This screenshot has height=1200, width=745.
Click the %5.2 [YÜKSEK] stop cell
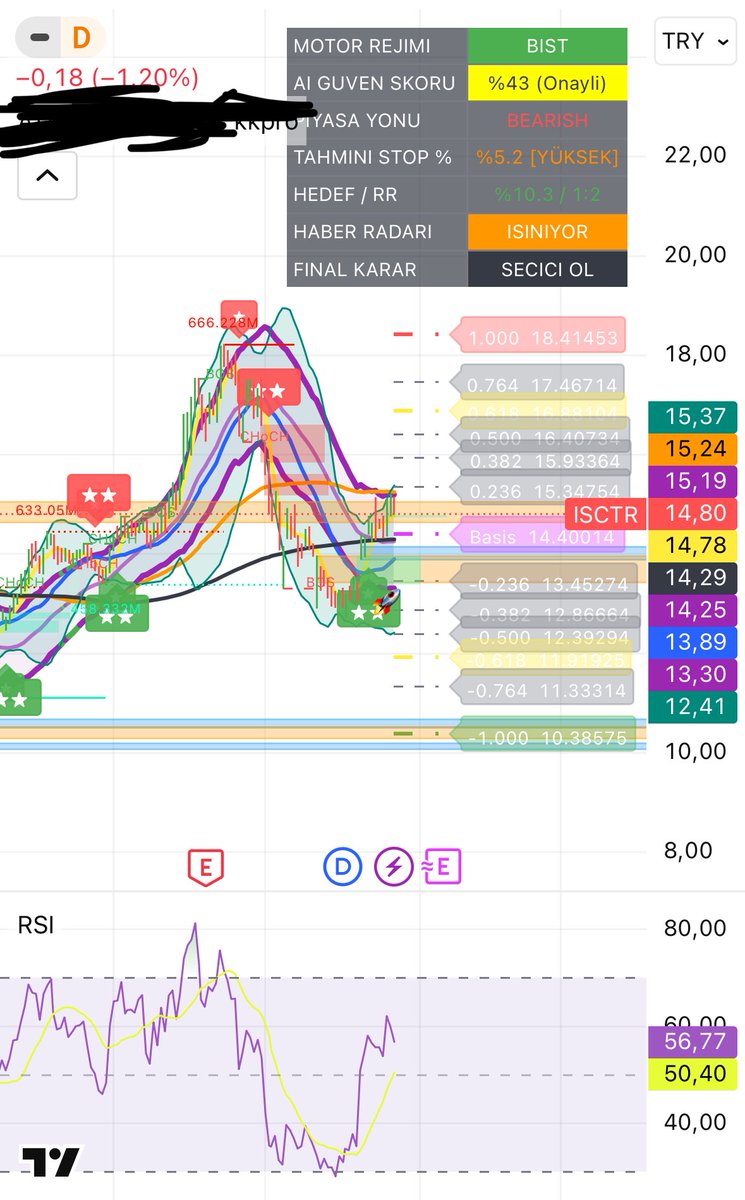coord(547,157)
